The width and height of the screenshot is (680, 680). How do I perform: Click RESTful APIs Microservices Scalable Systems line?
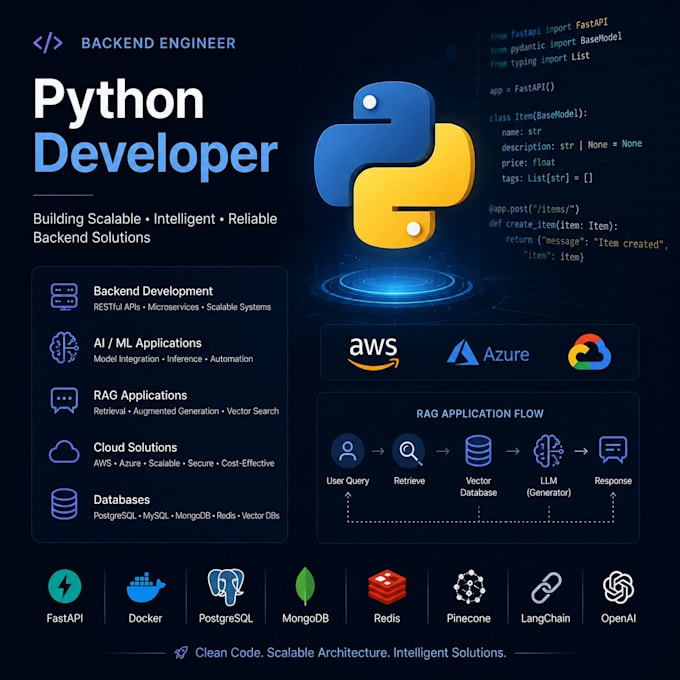click(182, 307)
